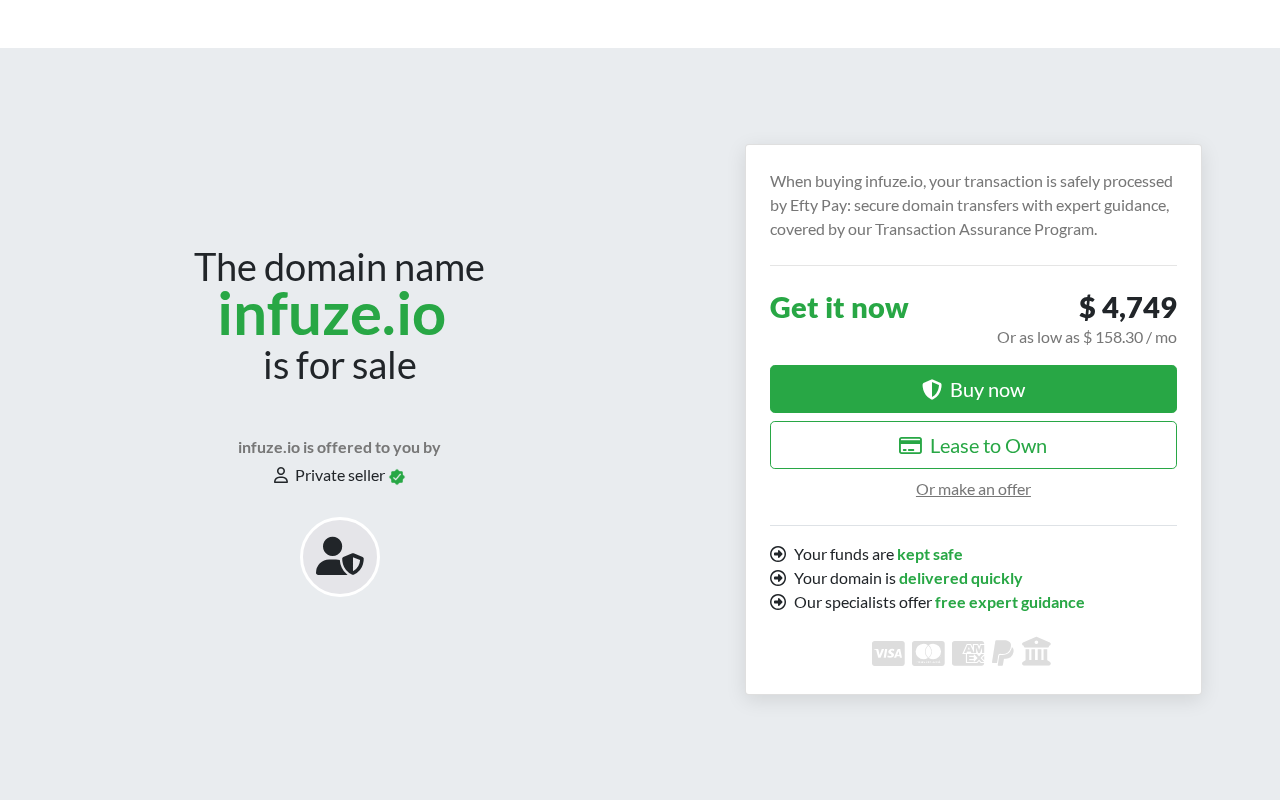The image size is (1280, 800).
Task: Click the bank transfer icon
Action: 1036,652
